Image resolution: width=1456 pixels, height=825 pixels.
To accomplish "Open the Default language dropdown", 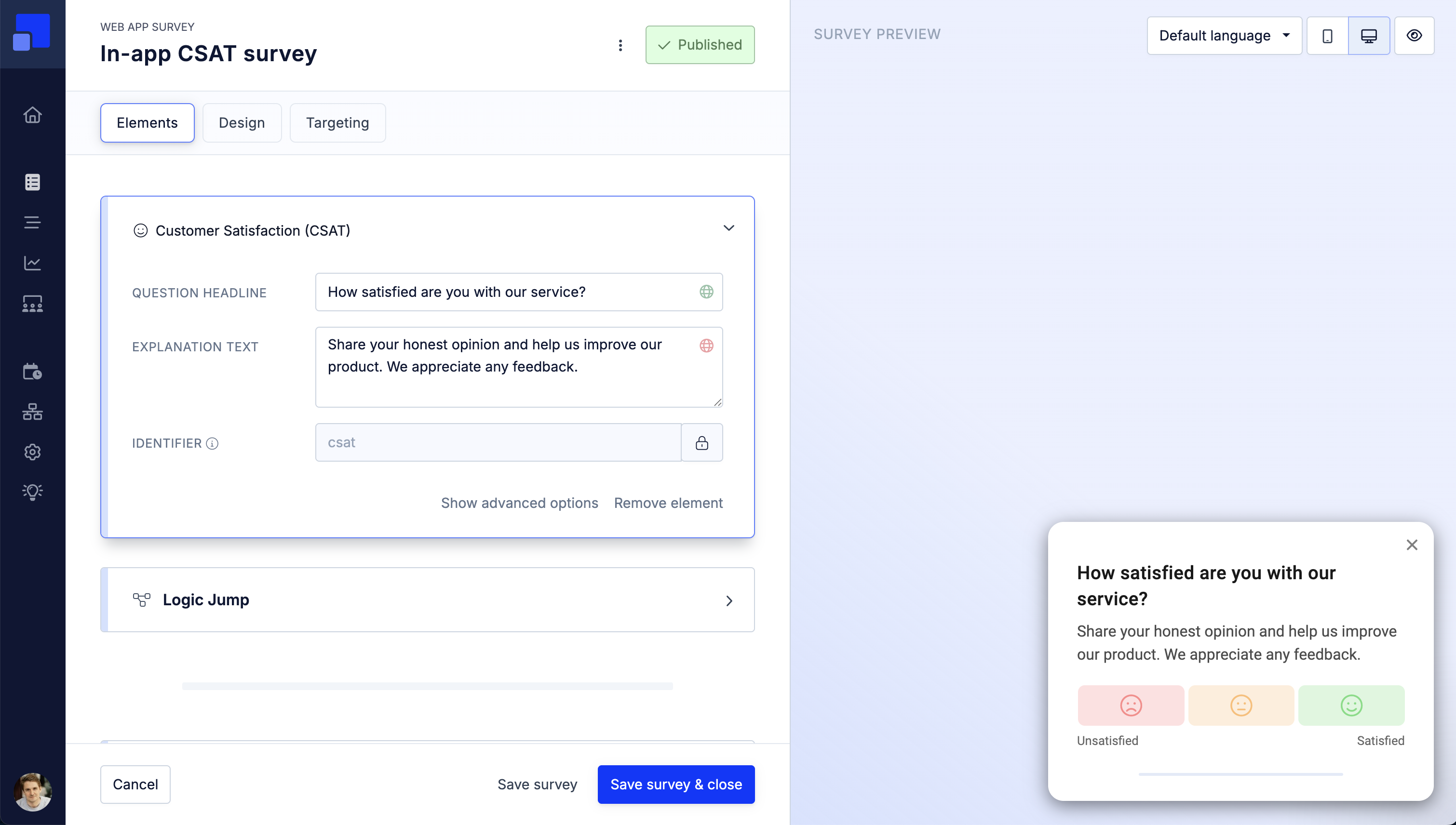I will click(x=1224, y=36).
